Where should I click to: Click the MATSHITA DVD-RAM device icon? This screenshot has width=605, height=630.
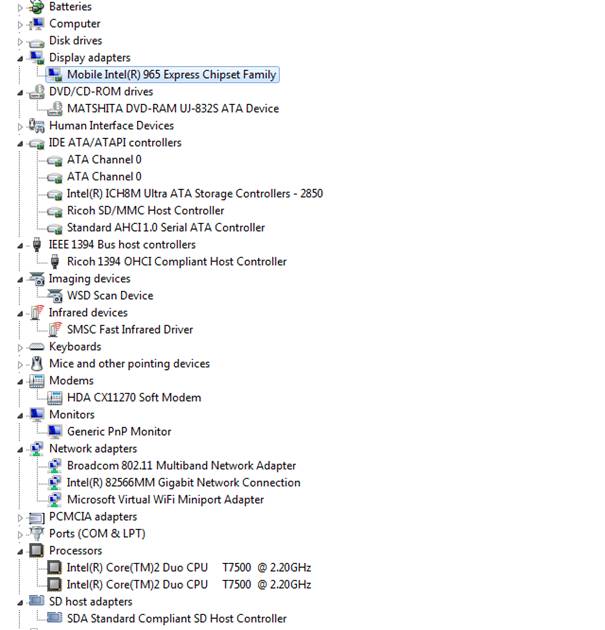pos(55,108)
